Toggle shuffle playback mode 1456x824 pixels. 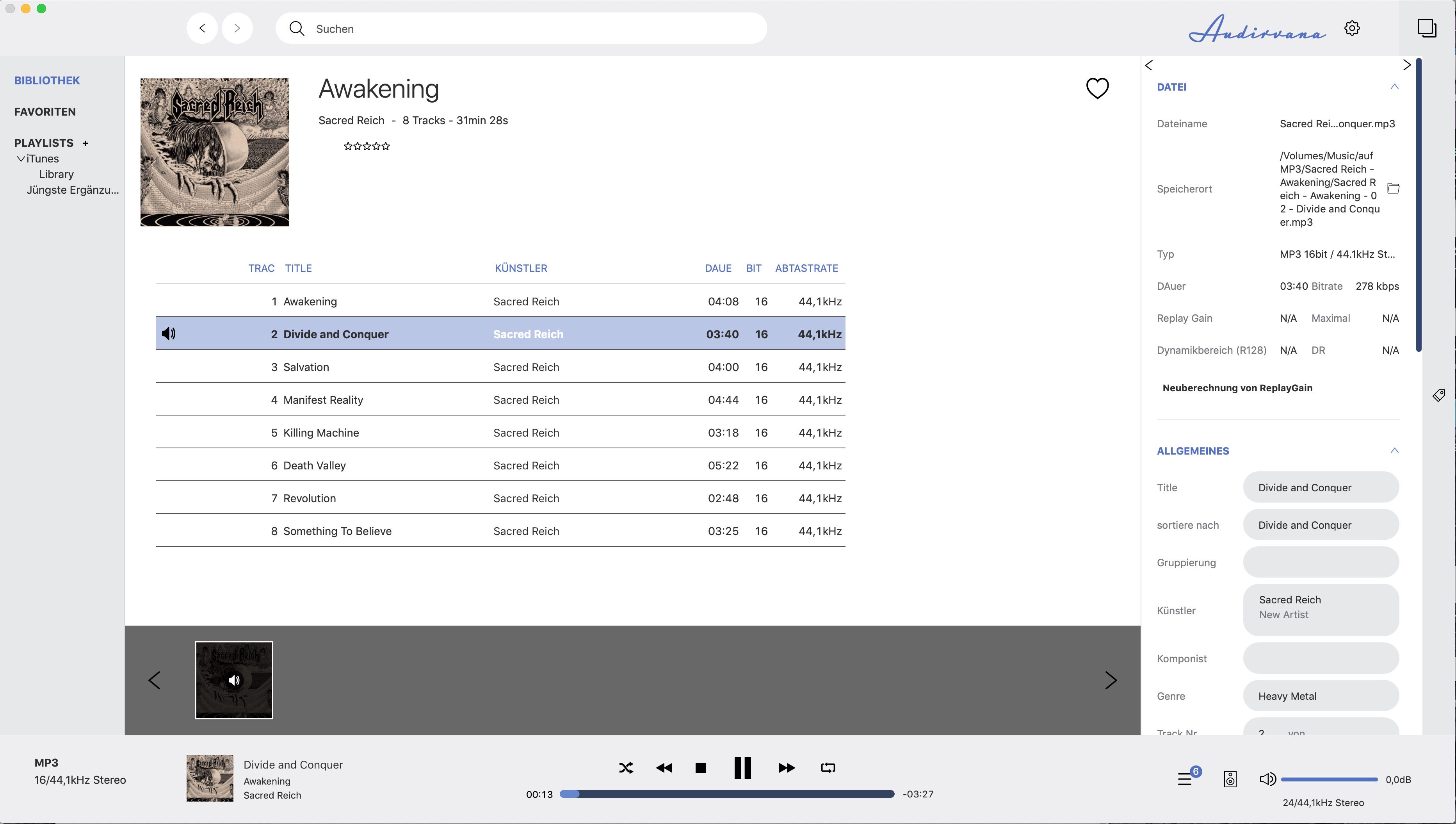pos(626,768)
